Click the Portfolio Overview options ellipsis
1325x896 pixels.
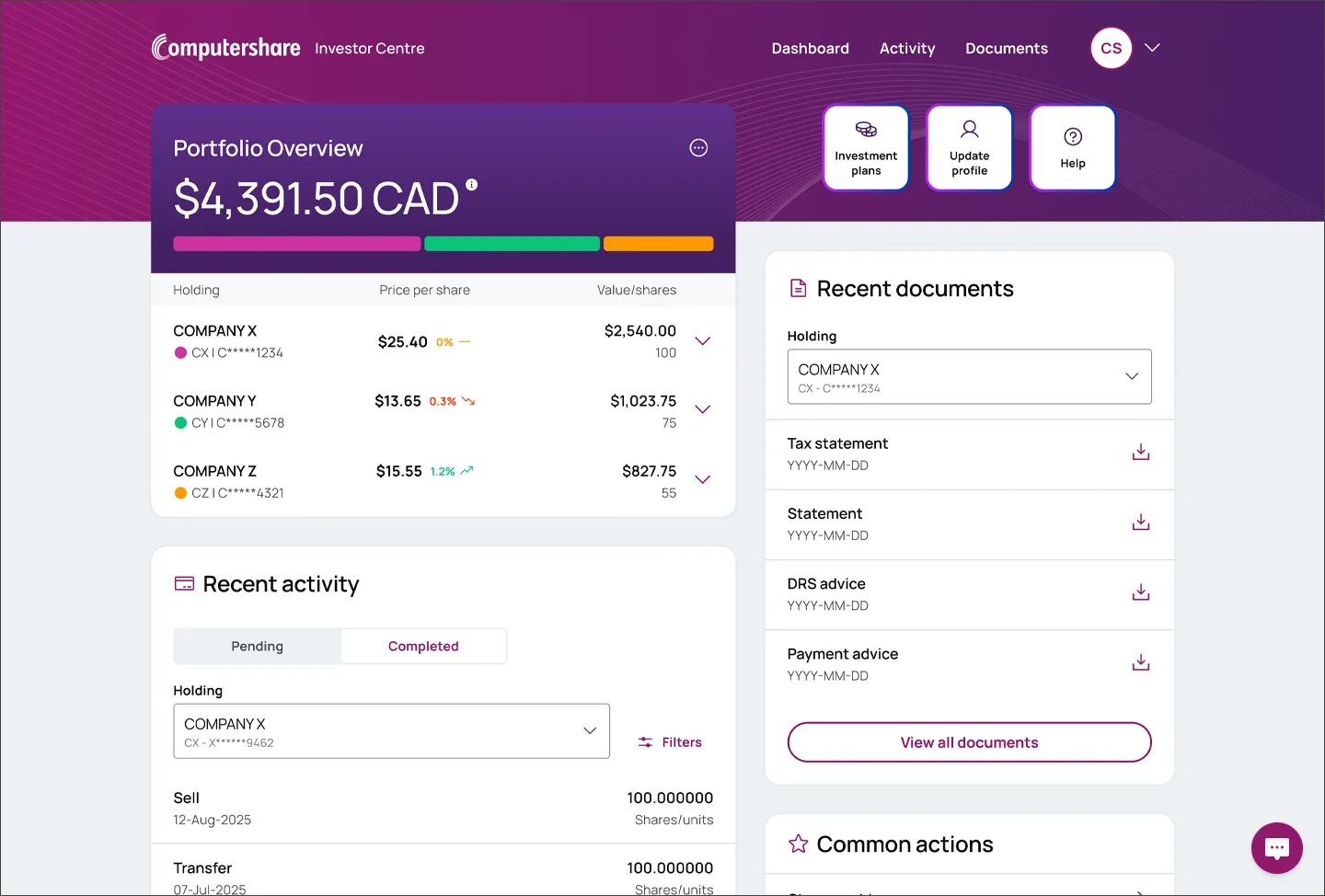[698, 147]
